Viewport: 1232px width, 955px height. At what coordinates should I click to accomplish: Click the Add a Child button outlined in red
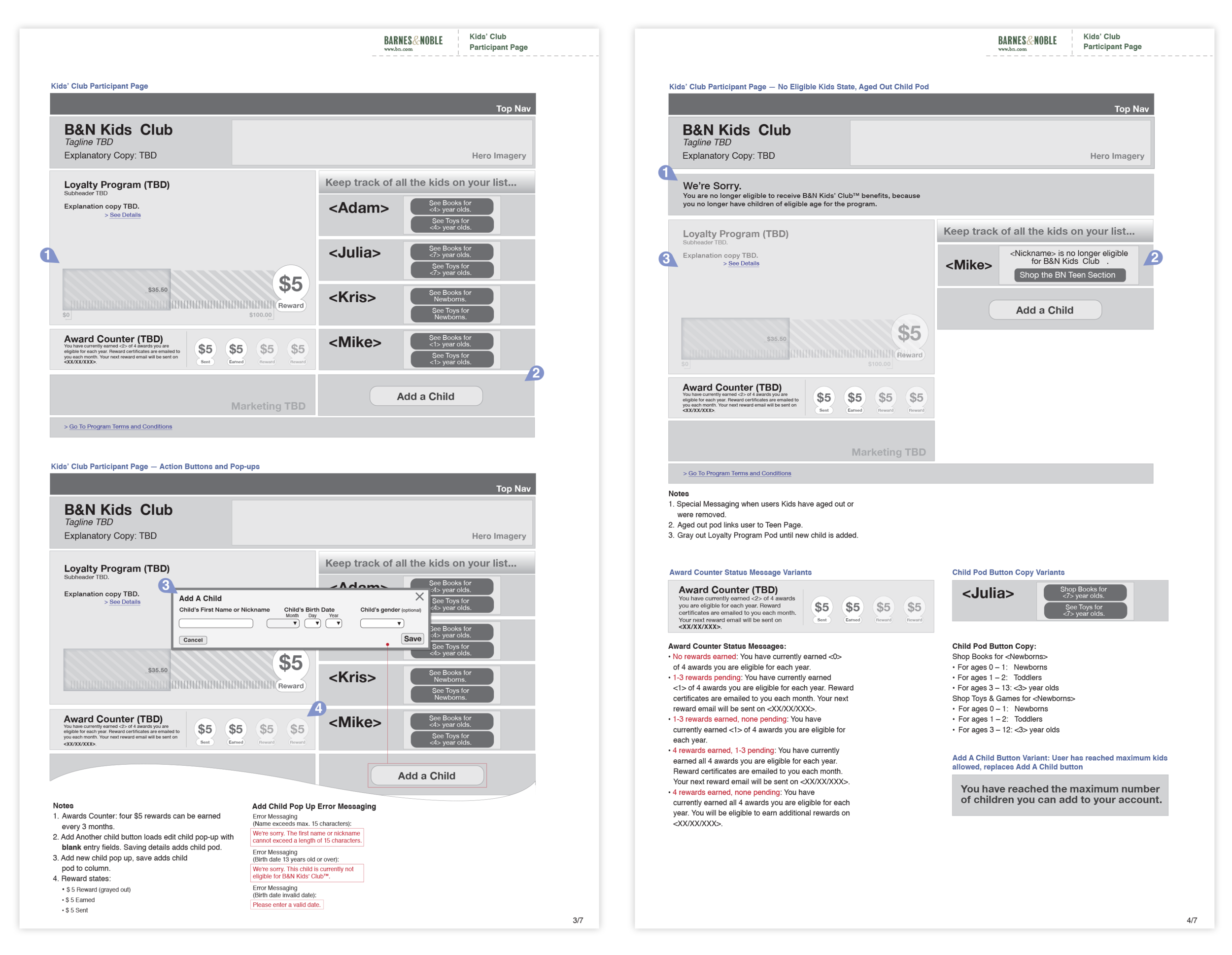pyautogui.click(x=427, y=776)
